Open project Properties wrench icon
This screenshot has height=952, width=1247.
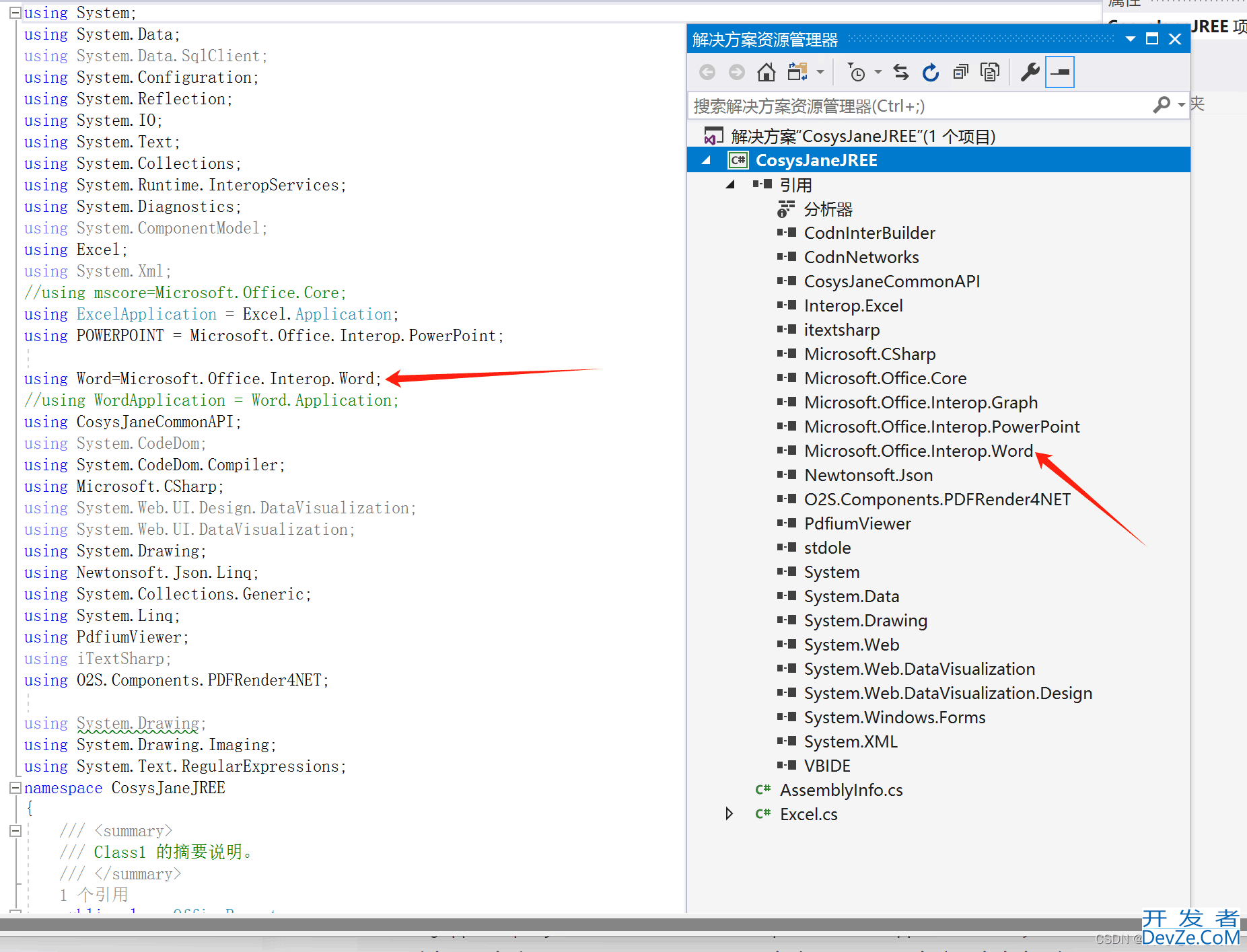pyautogui.click(x=1030, y=72)
